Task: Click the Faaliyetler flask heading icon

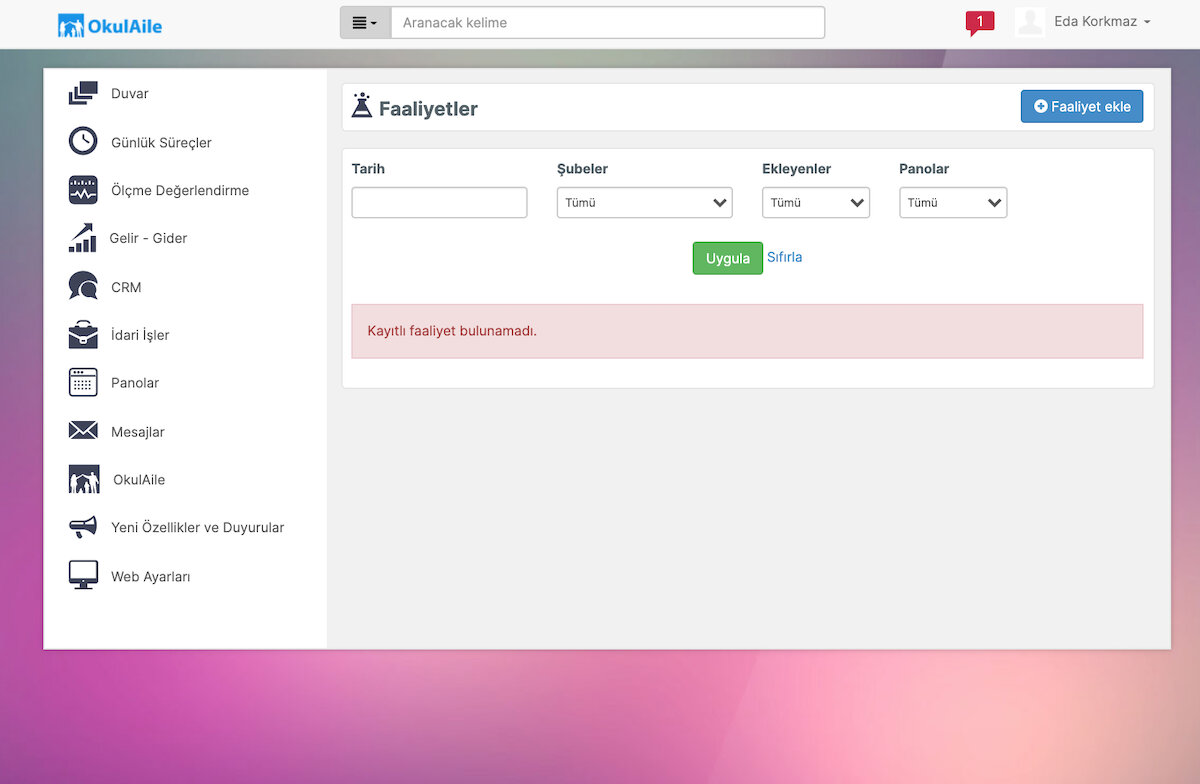Action: click(362, 106)
